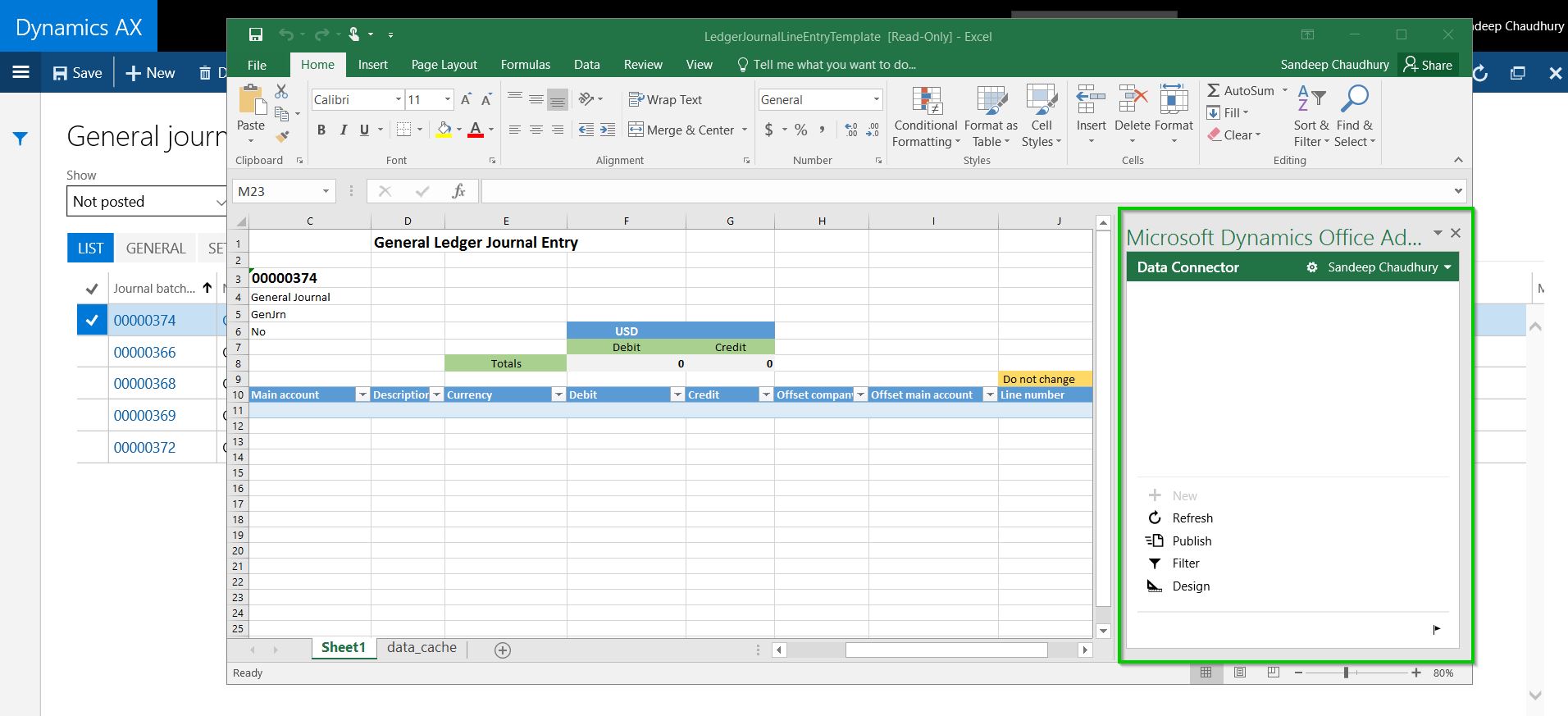Open font name Calibri dropdown

[x=399, y=99]
